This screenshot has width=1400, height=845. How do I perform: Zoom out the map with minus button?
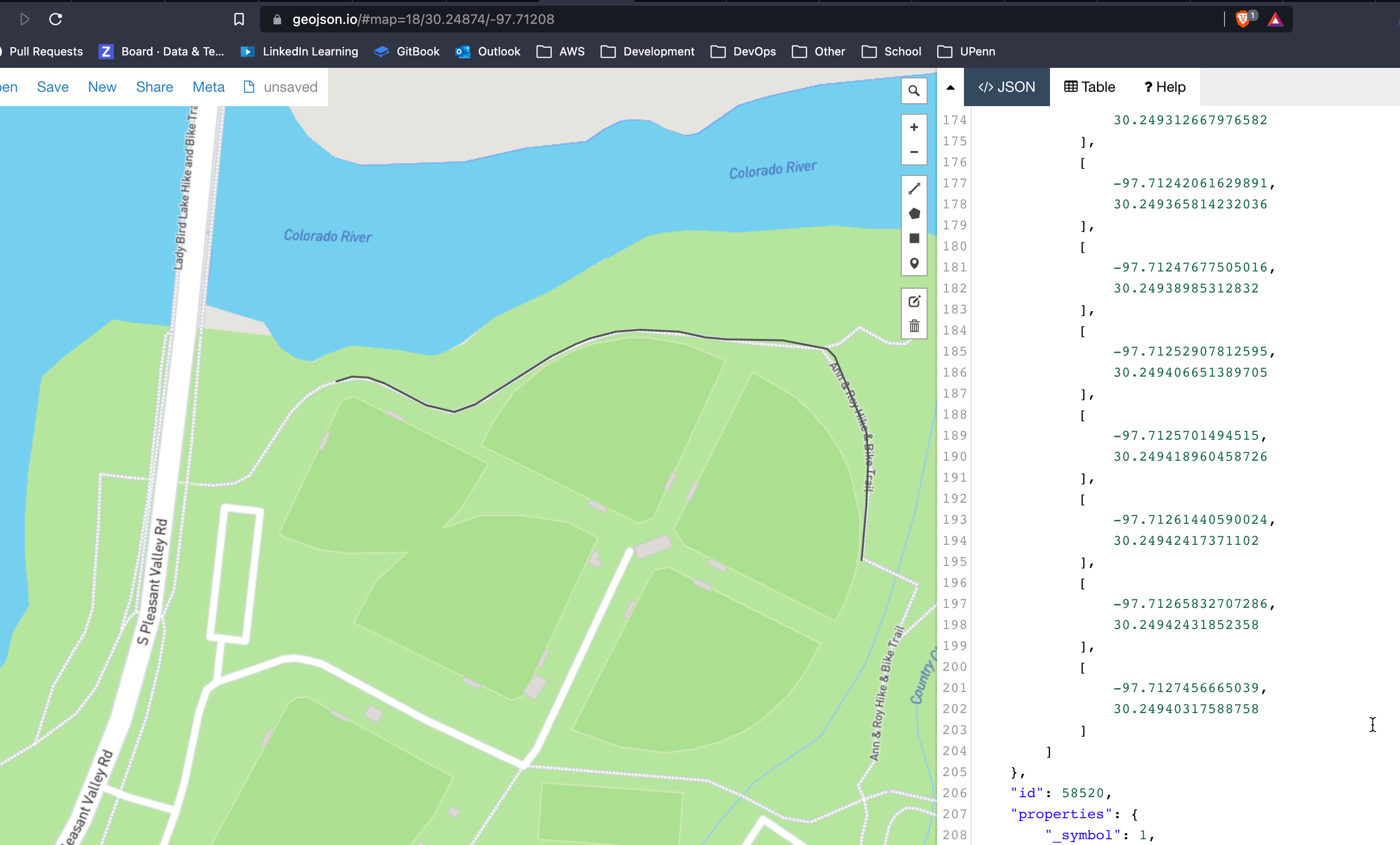tap(914, 152)
